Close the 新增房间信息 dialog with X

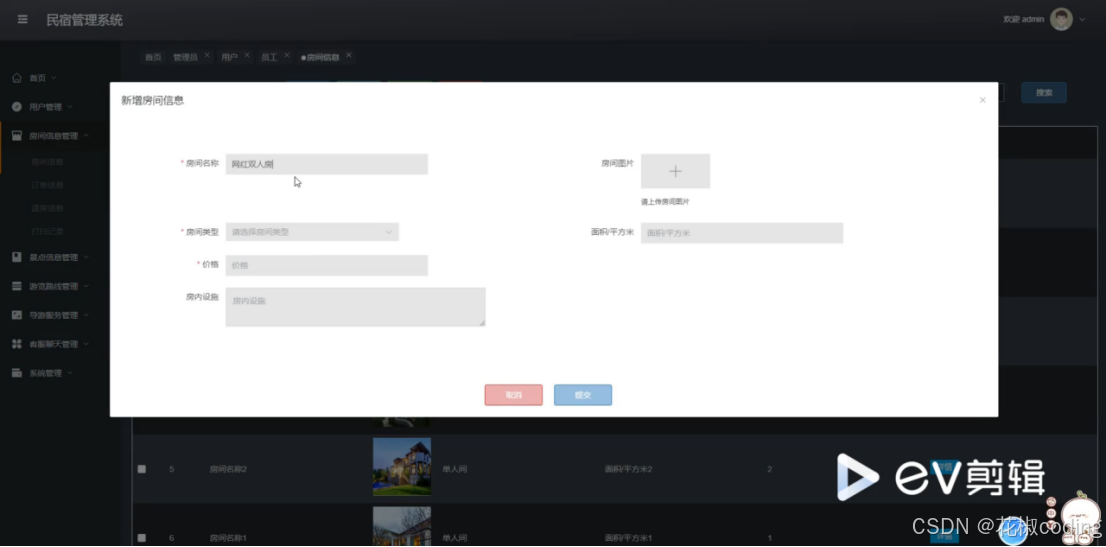pyautogui.click(x=983, y=100)
